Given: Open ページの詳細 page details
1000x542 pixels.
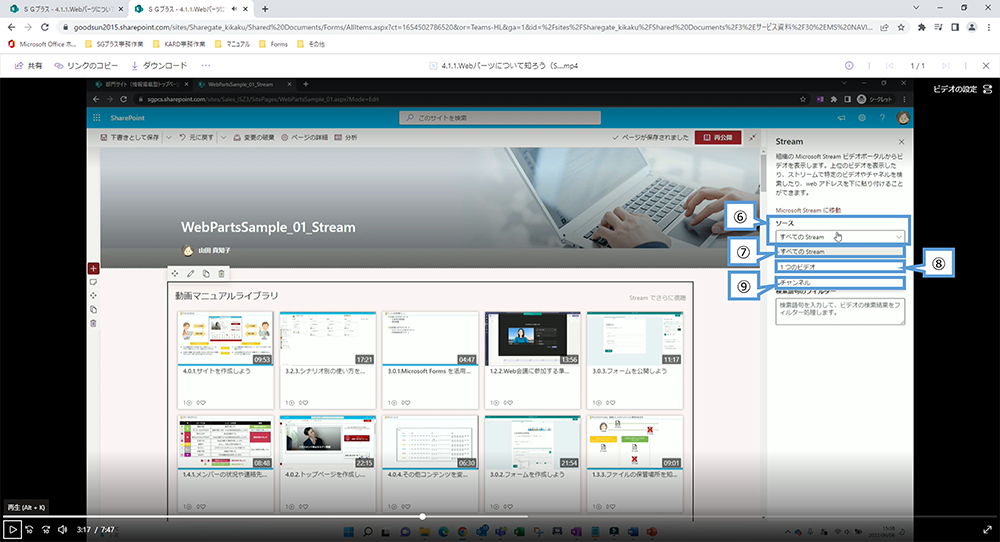Looking at the screenshot, I should coord(305,137).
